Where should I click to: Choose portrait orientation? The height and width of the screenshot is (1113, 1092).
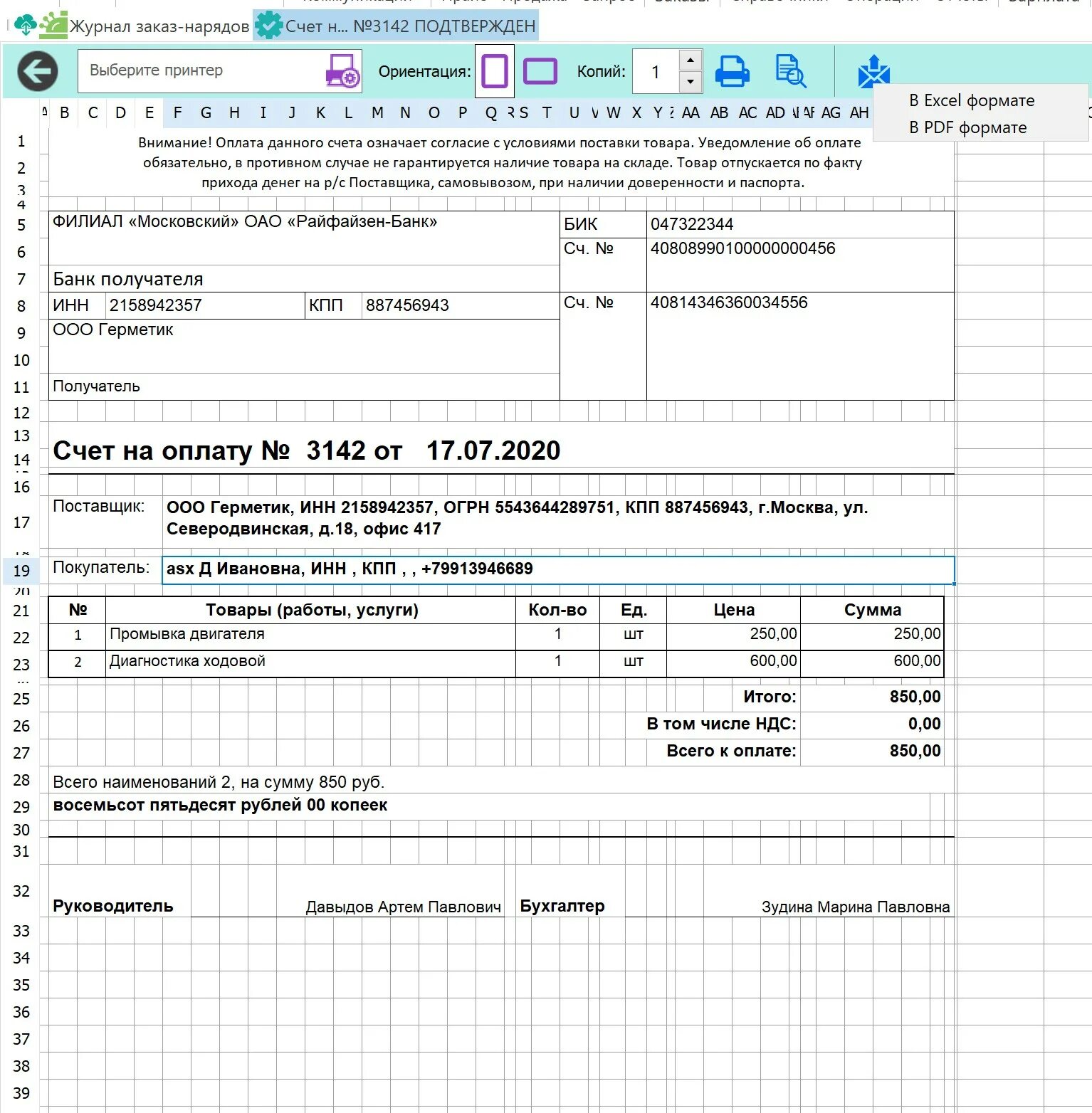pos(494,71)
